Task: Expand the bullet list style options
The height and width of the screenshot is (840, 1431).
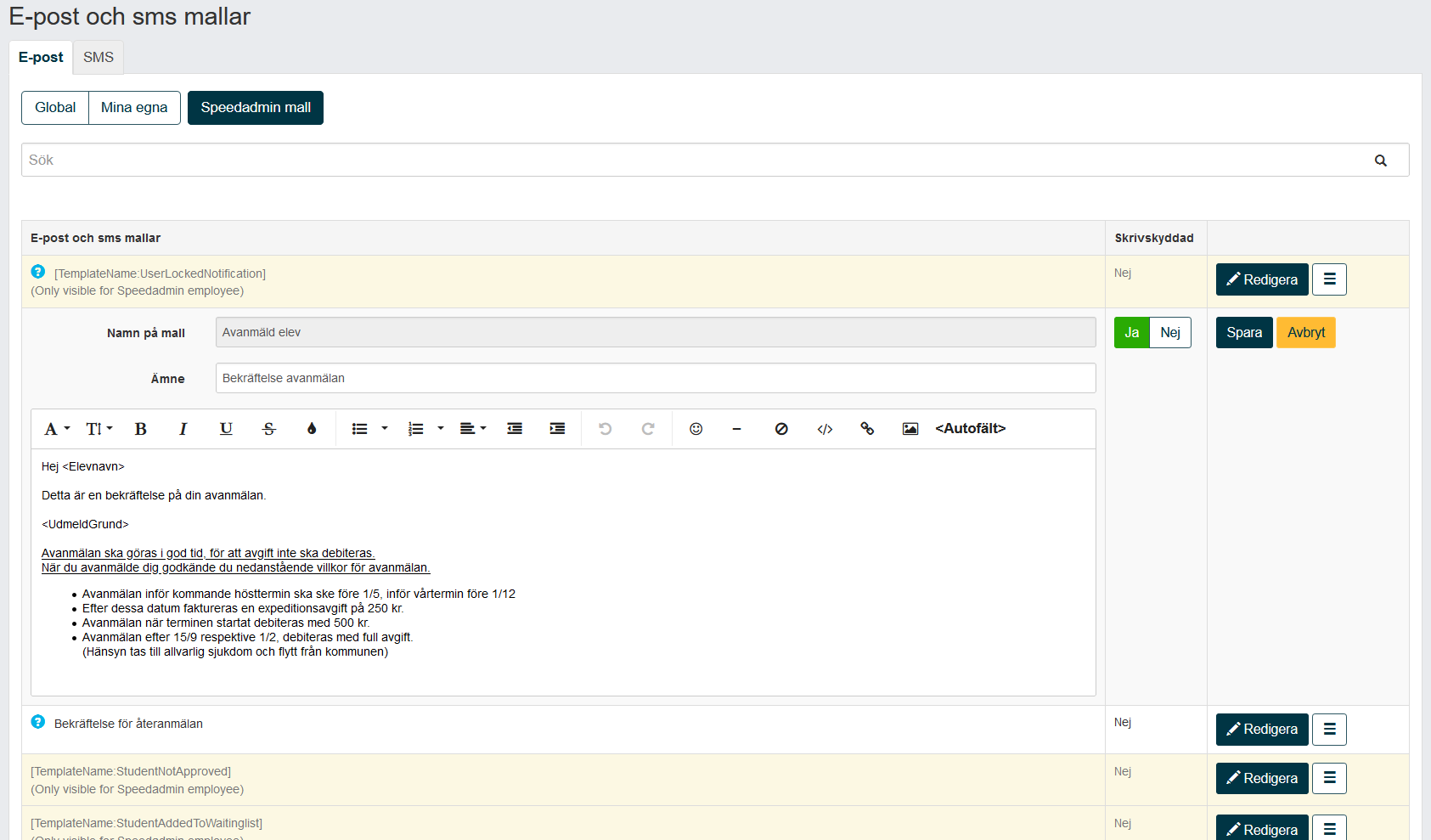Action: pyautogui.click(x=385, y=429)
